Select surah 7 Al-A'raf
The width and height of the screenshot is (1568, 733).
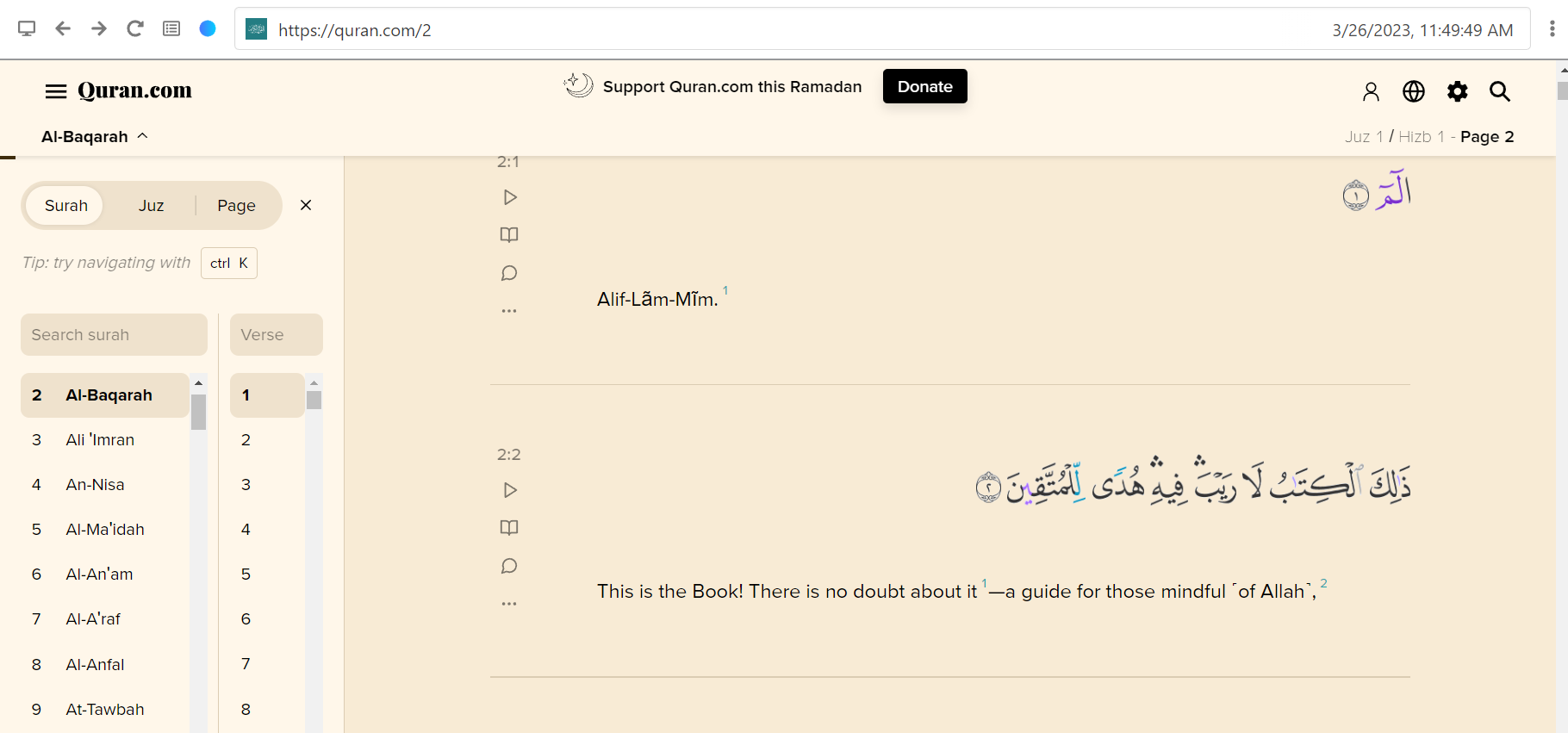[104, 618]
